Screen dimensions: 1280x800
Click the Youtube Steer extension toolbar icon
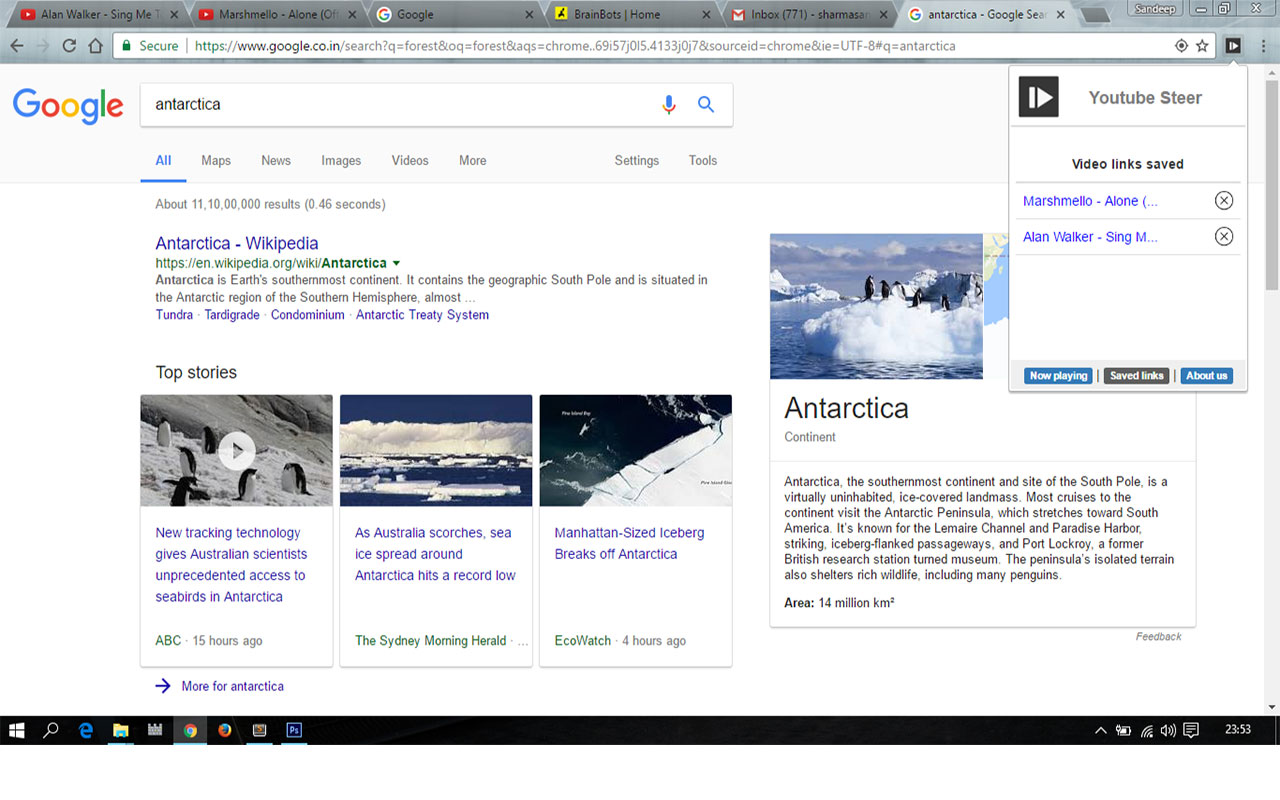[x=1233, y=46]
